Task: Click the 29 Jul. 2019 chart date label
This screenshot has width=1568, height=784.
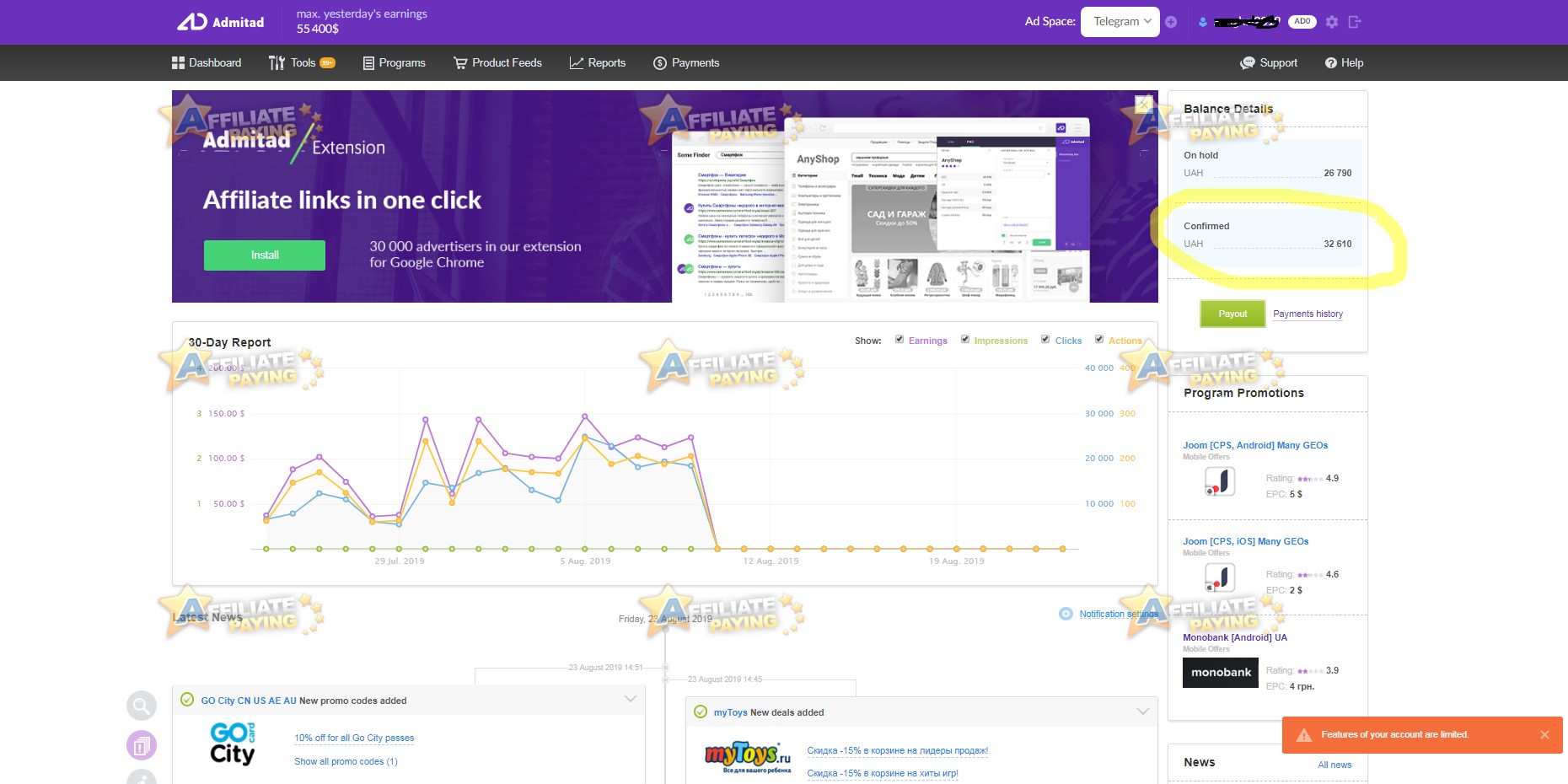Action: (400, 561)
